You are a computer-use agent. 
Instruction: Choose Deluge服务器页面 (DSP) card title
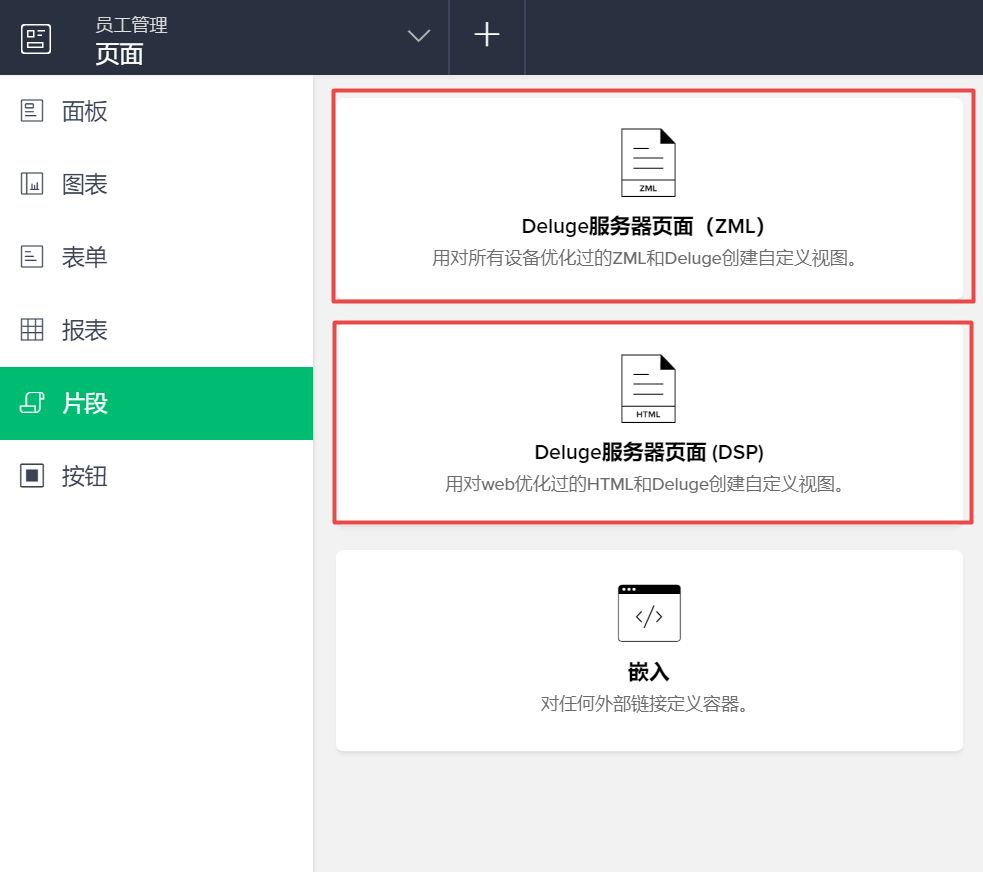click(x=649, y=452)
